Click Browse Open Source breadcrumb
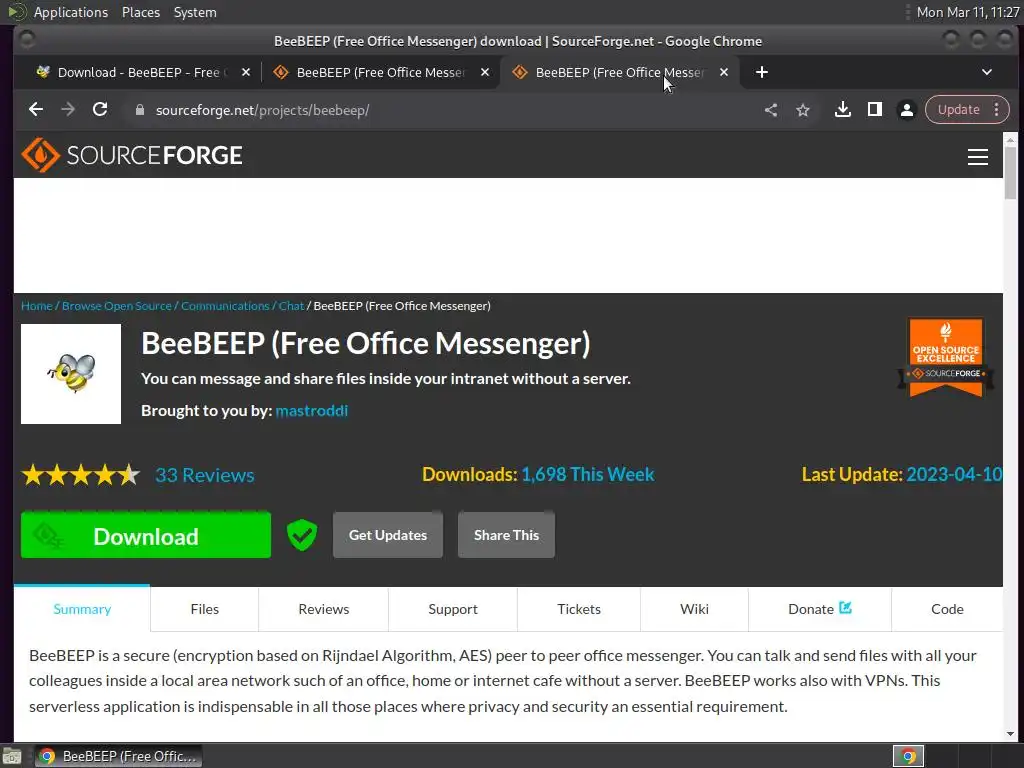 click(x=117, y=306)
